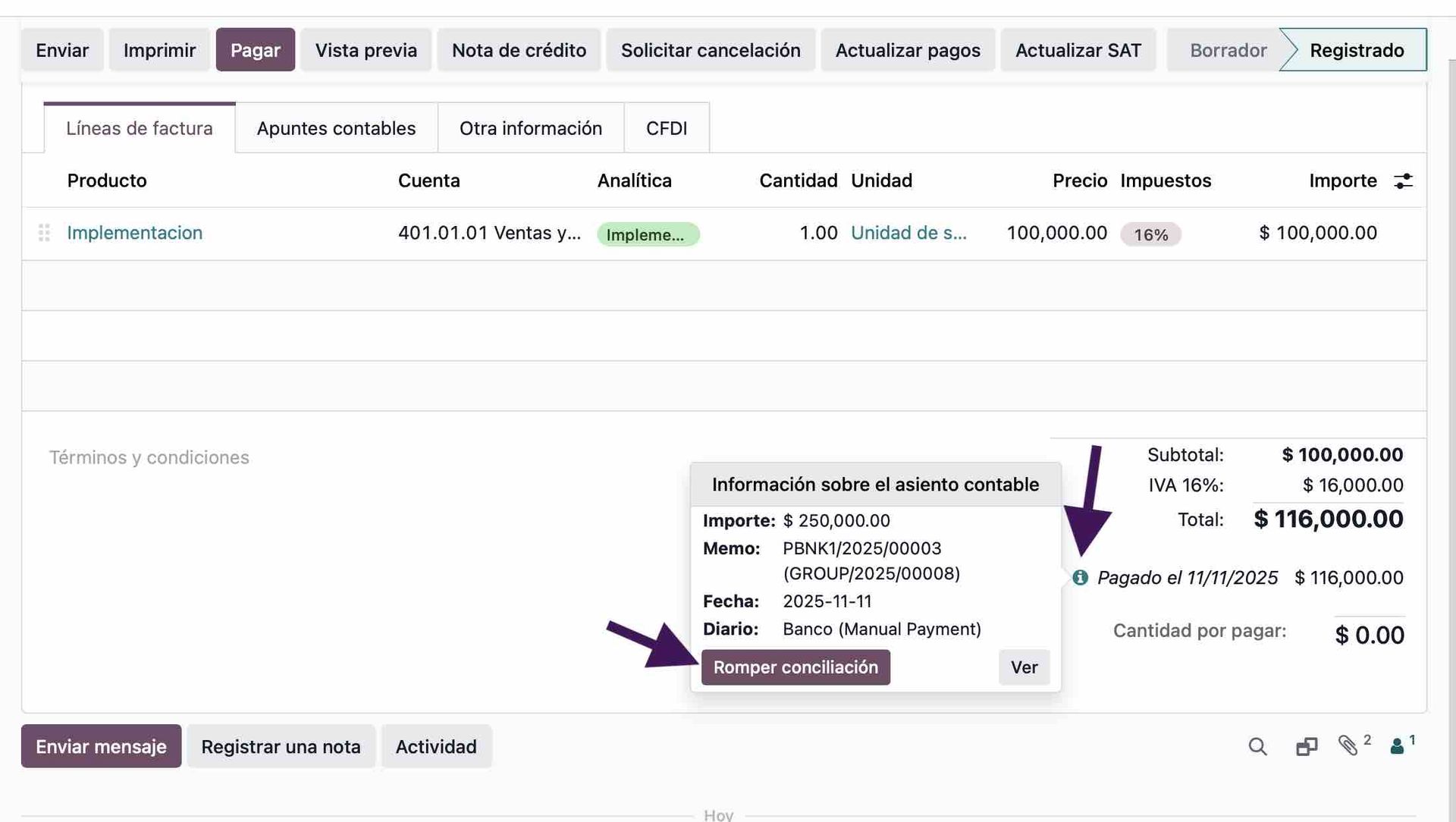Open optional columns via sliders icon
The image size is (1456, 822).
(x=1404, y=180)
